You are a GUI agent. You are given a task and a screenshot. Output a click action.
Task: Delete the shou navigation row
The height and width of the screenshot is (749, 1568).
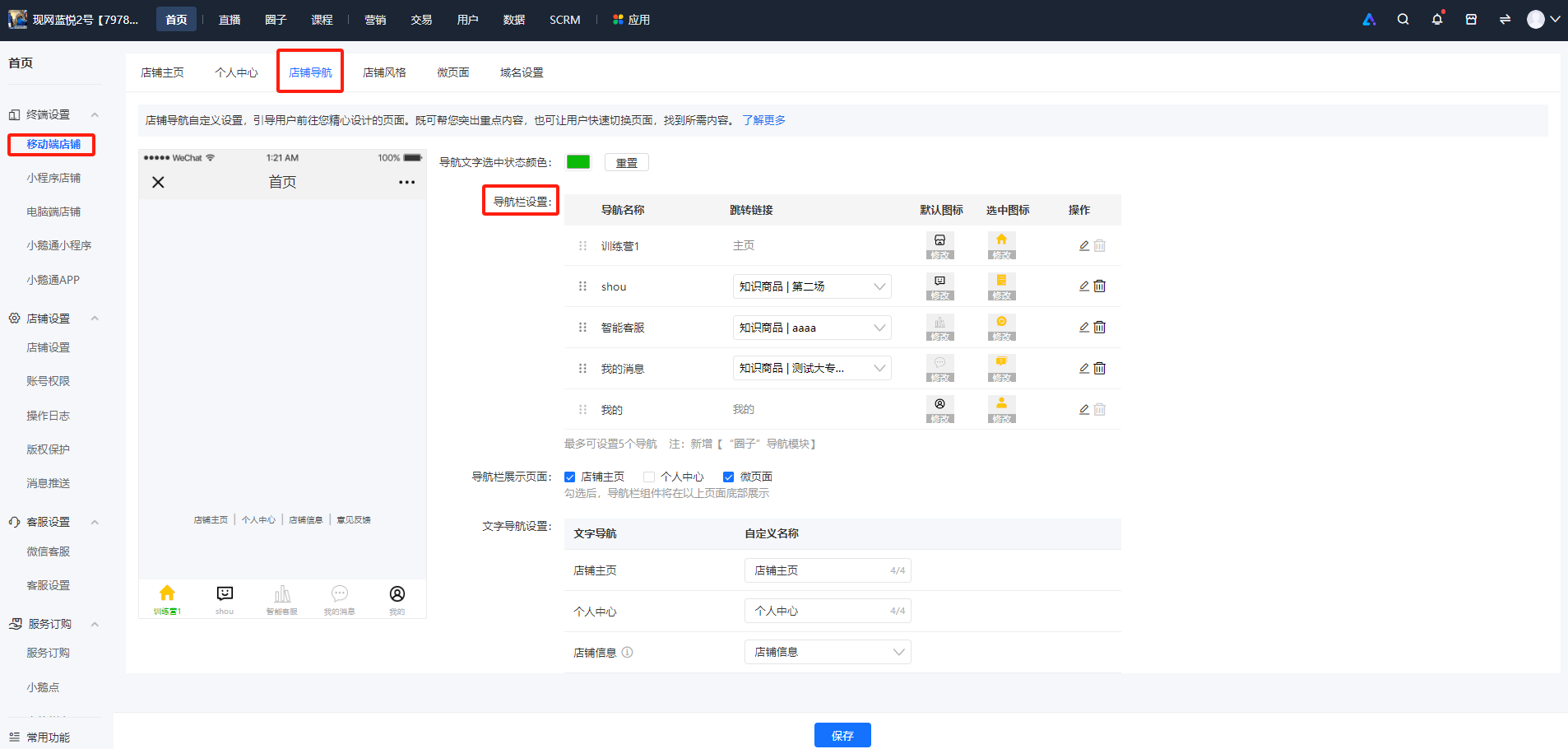1100,286
